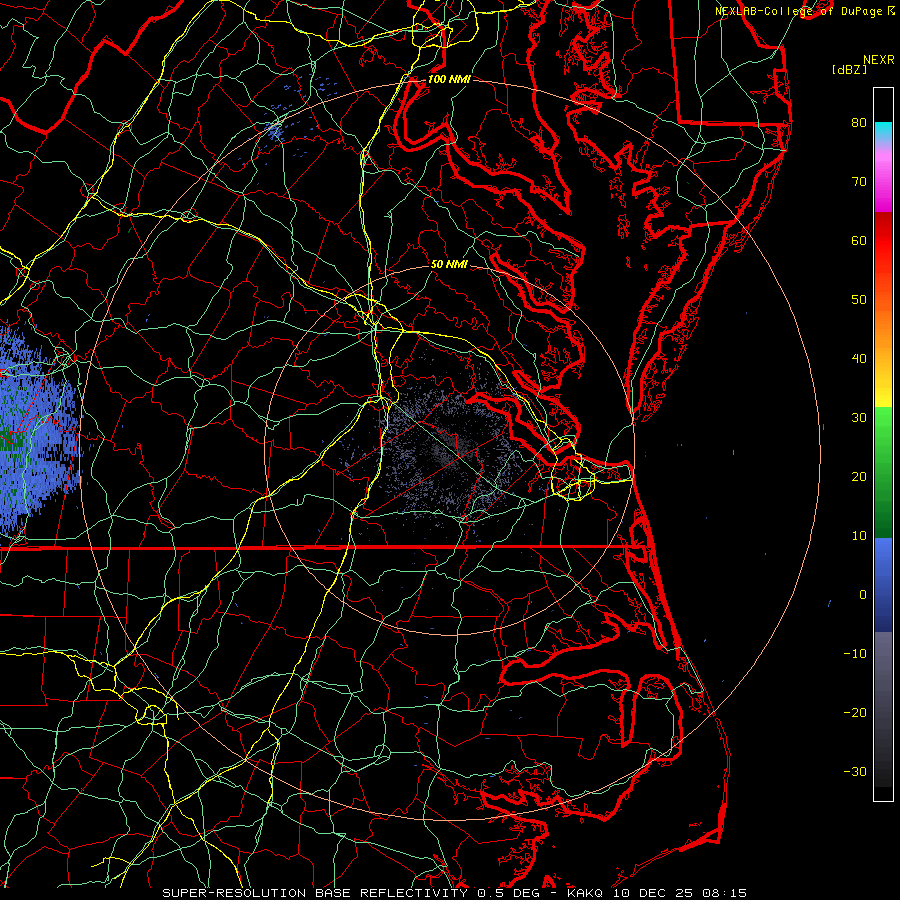This screenshot has height=900, width=900.
Task: Click the NEXLAB-College of DuPage watermark text
Action: (x=801, y=11)
